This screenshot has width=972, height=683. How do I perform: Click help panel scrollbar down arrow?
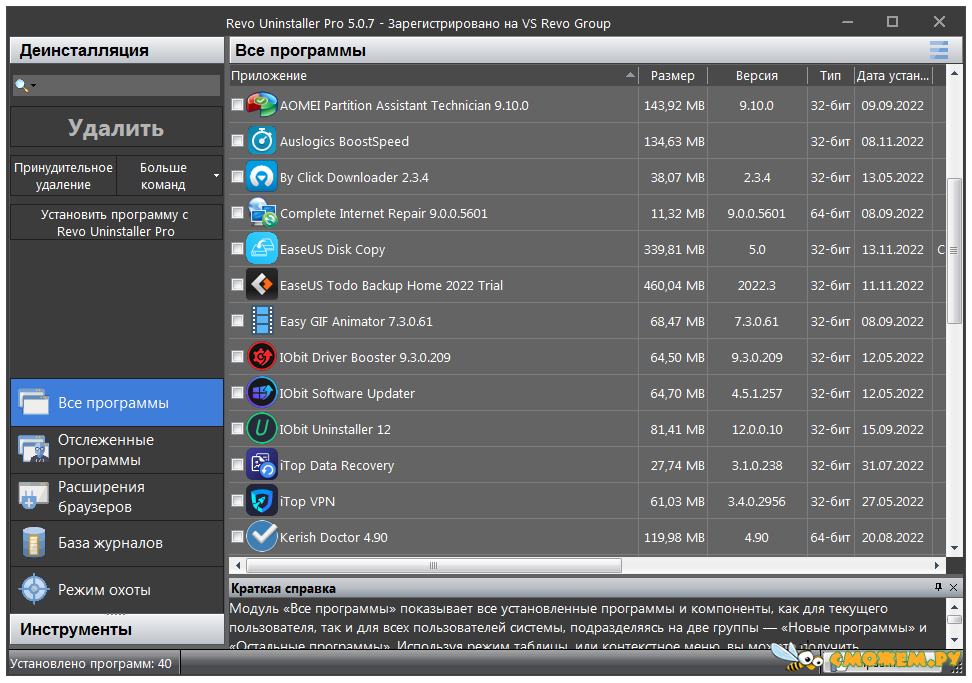pyautogui.click(x=954, y=638)
